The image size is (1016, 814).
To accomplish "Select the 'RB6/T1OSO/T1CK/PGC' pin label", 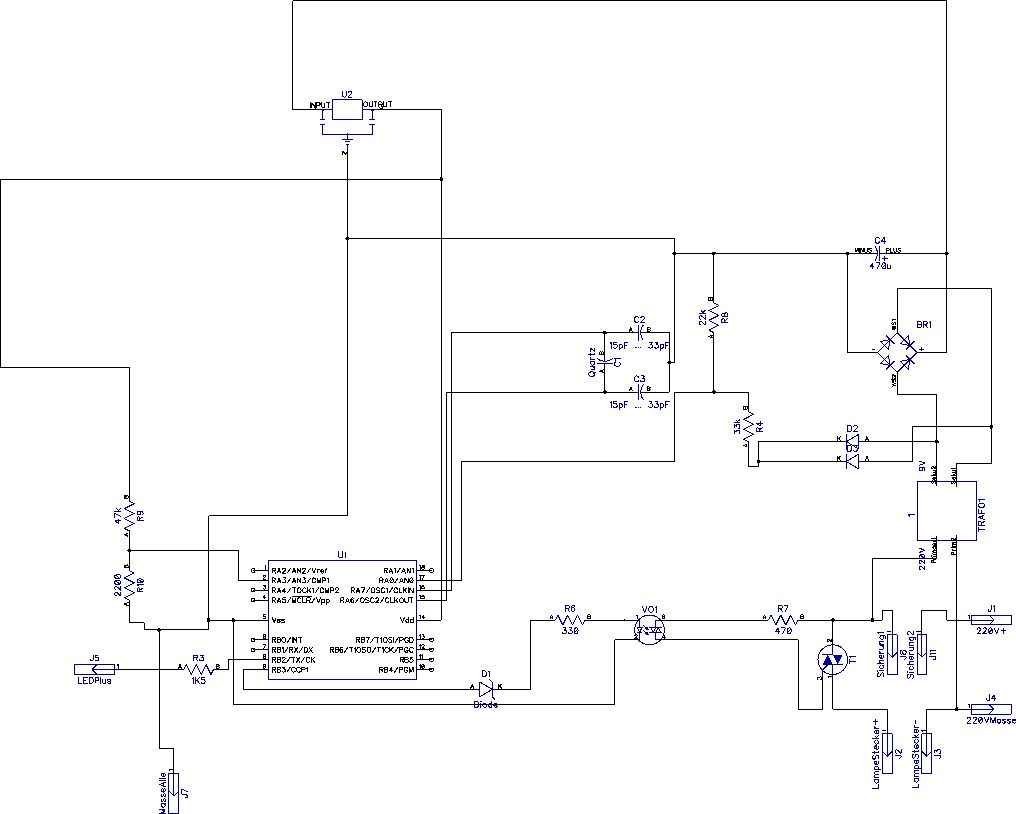I will point(371,649).
